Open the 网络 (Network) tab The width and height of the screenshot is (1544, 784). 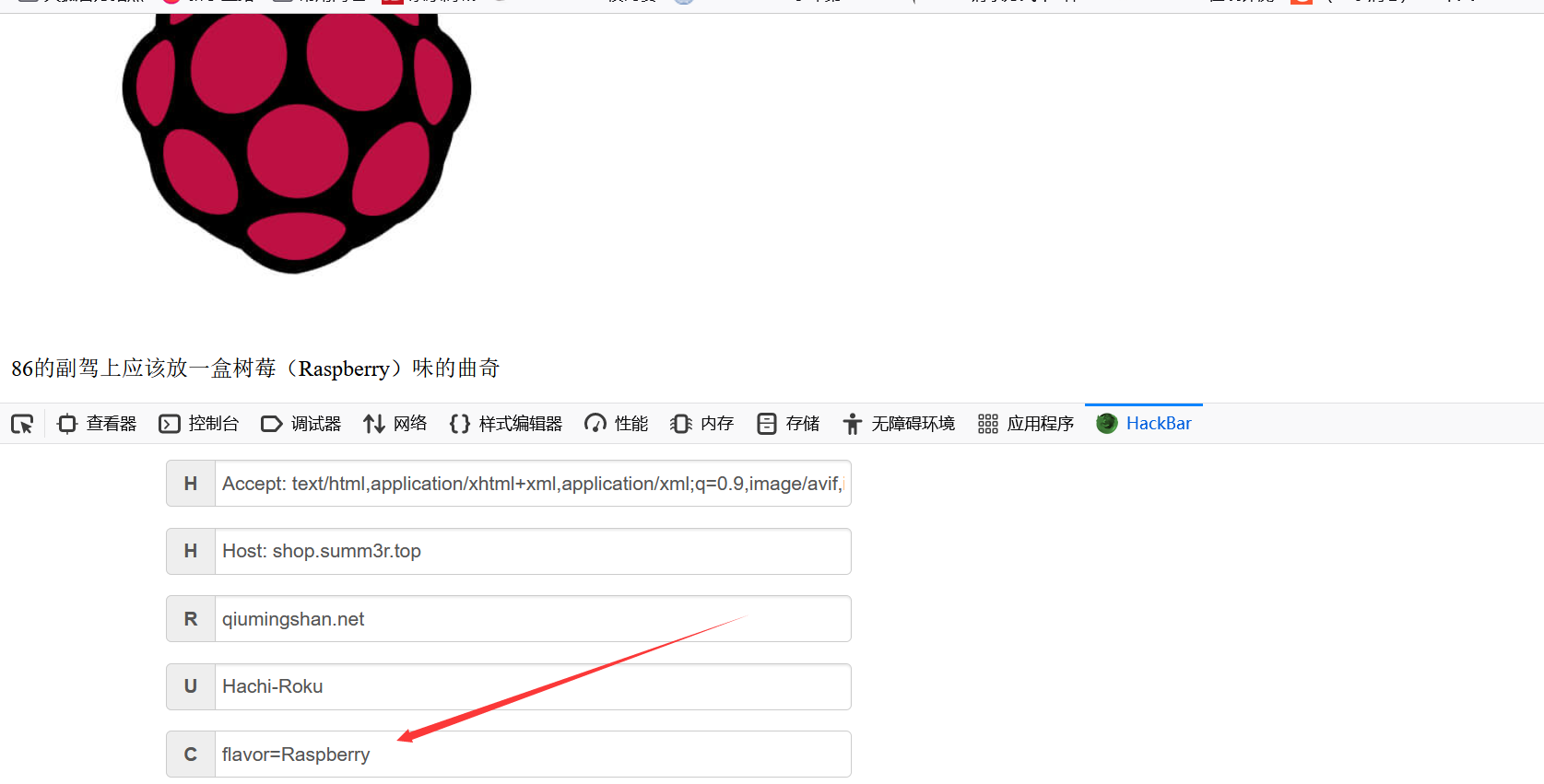(x=395, y=424)
